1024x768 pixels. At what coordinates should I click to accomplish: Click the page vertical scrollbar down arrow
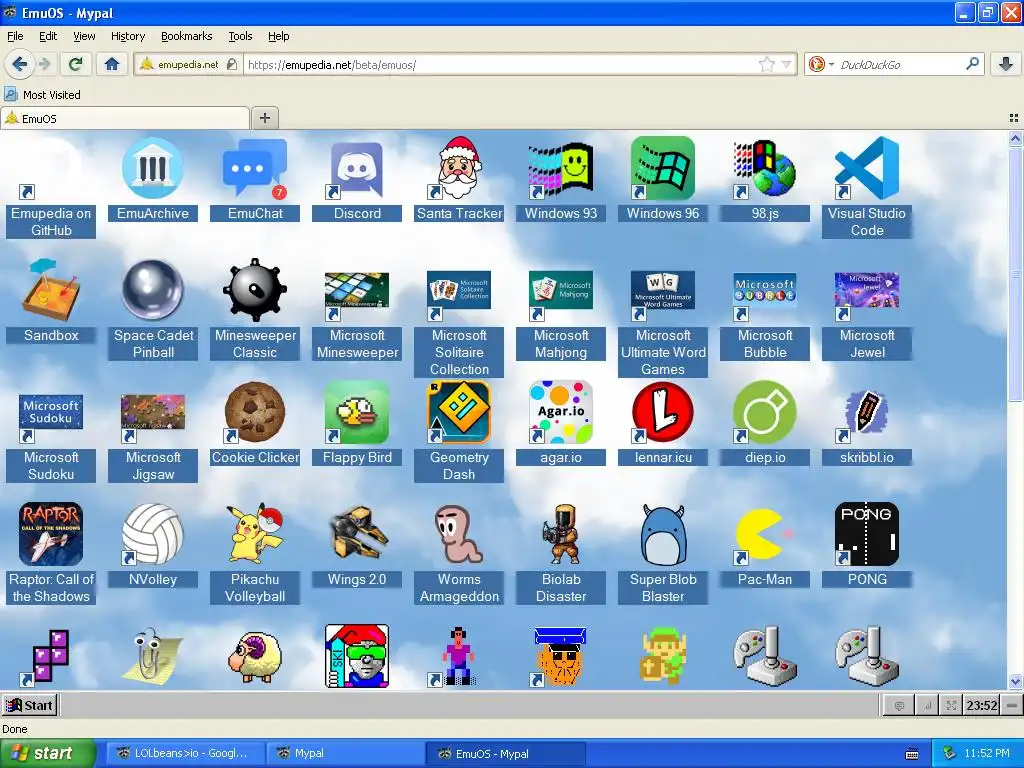tap(1015, 681)
